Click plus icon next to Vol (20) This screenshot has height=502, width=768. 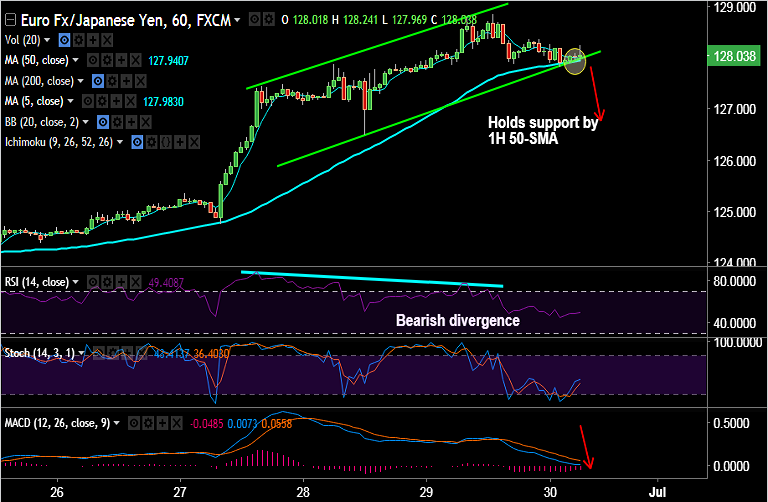[93, 40]
